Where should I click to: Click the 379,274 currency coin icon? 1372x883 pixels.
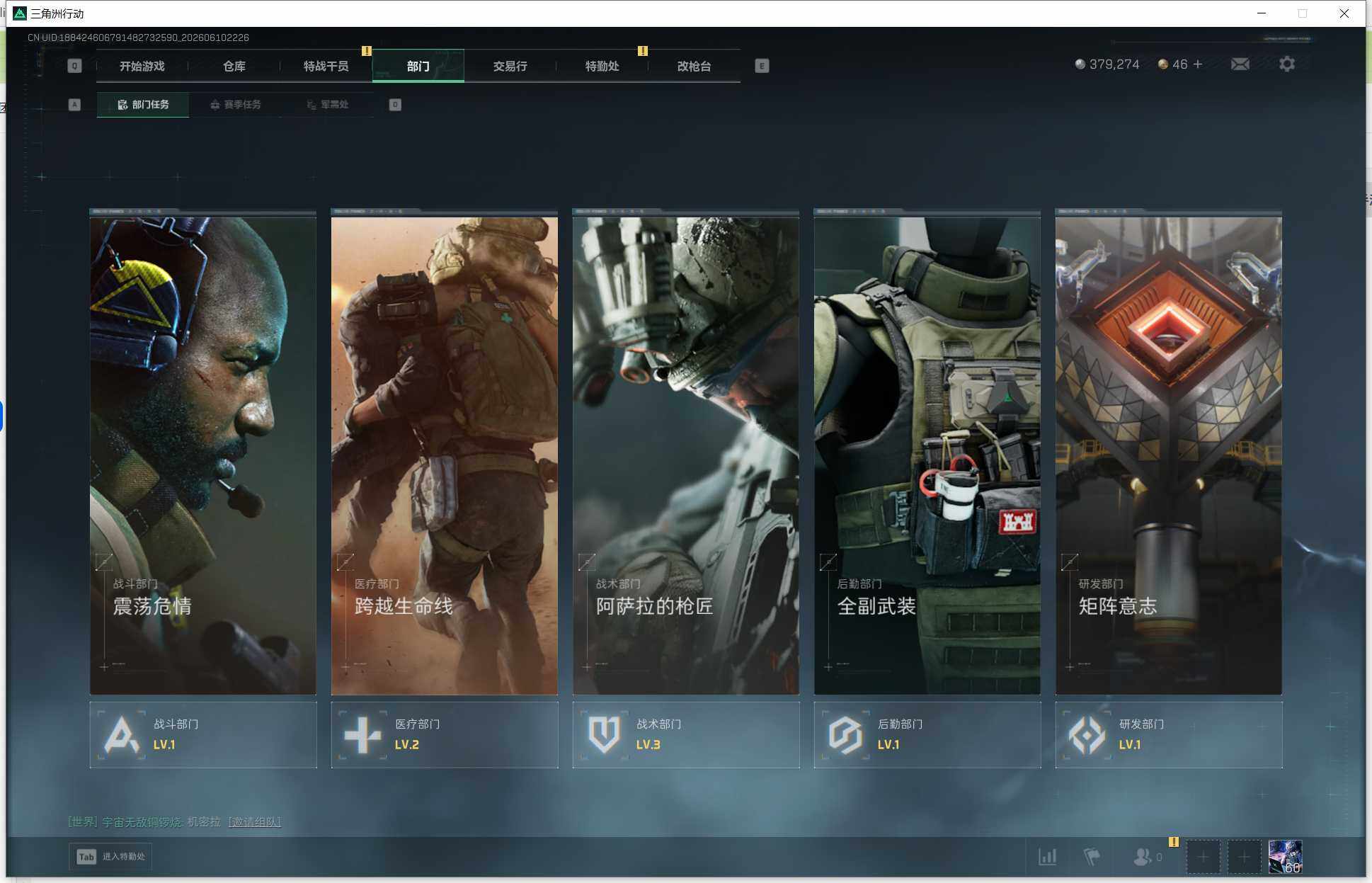[x=1080, y=64]
